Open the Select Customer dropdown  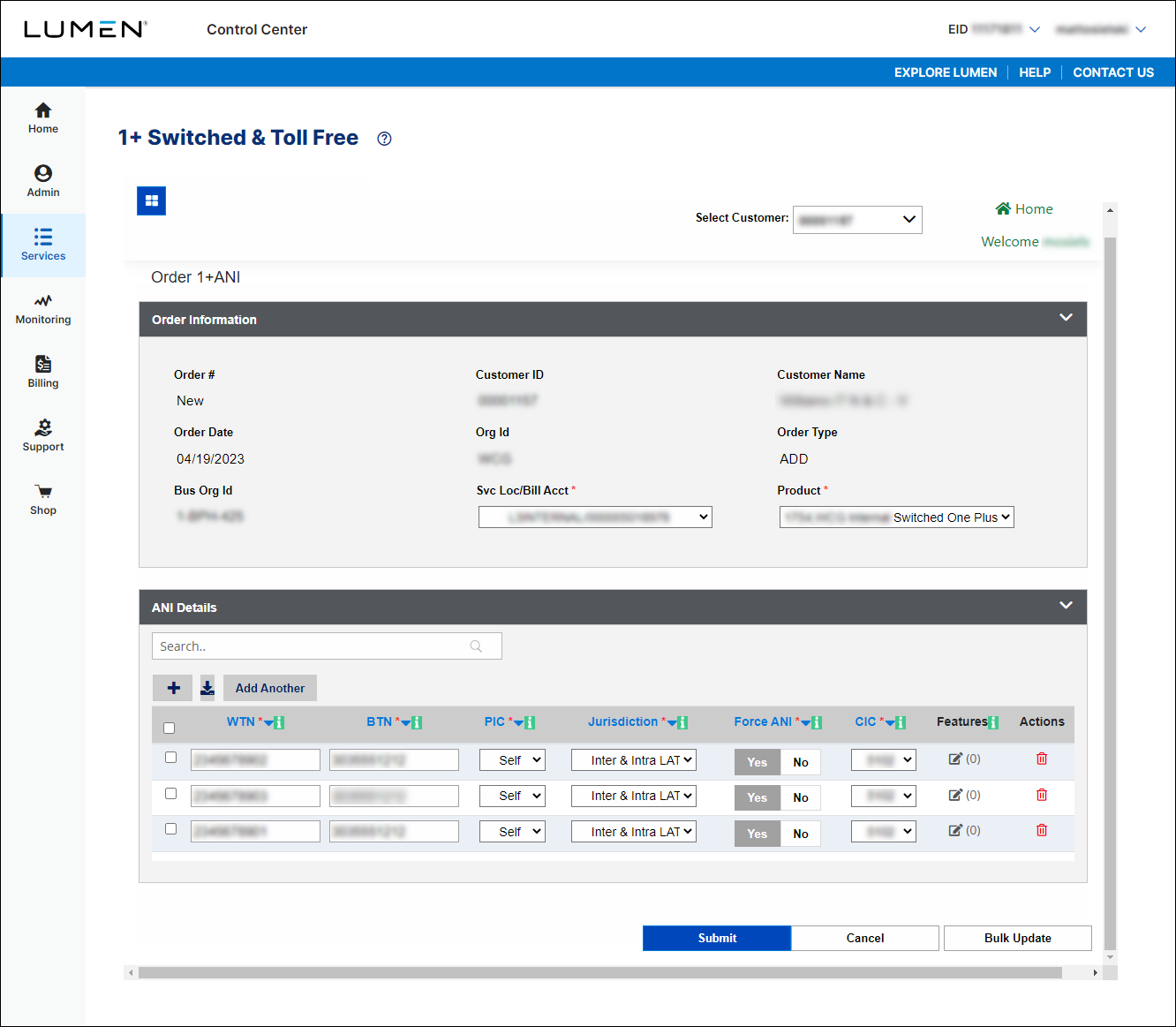click(x=857, y=220)
